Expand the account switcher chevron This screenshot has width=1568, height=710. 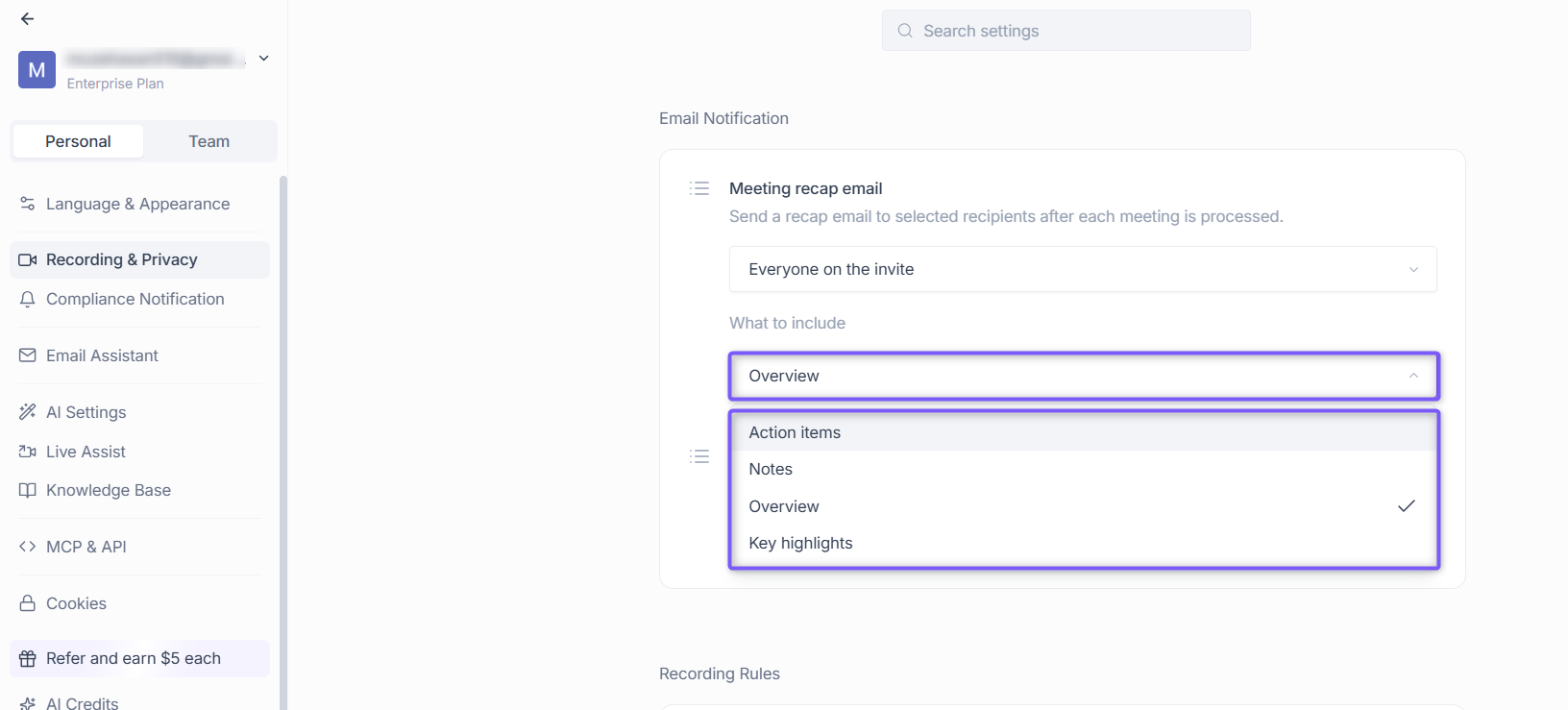[264, 59]
